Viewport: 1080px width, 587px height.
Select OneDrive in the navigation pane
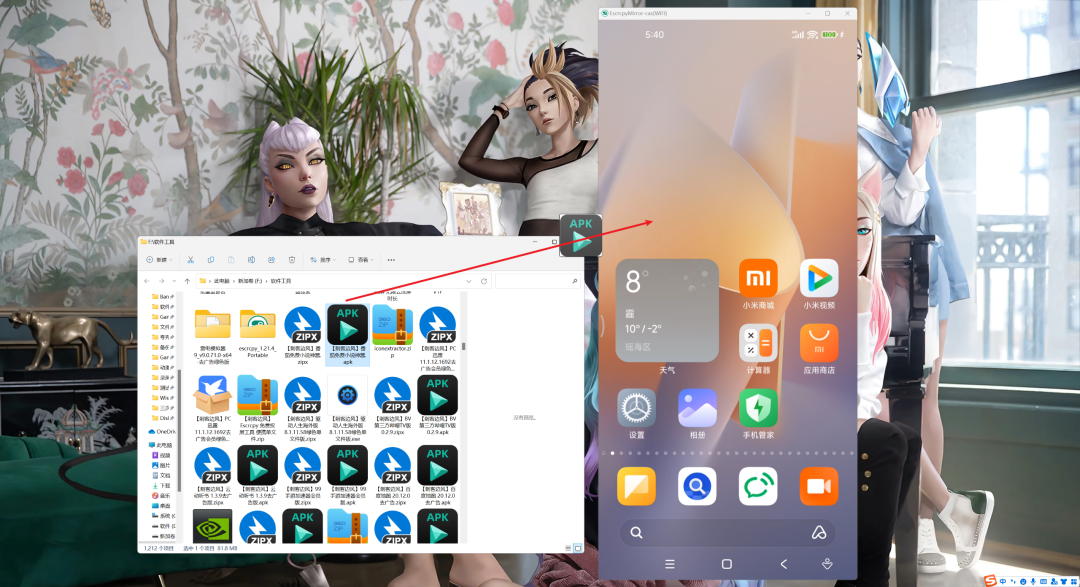(x=163, y=431)
